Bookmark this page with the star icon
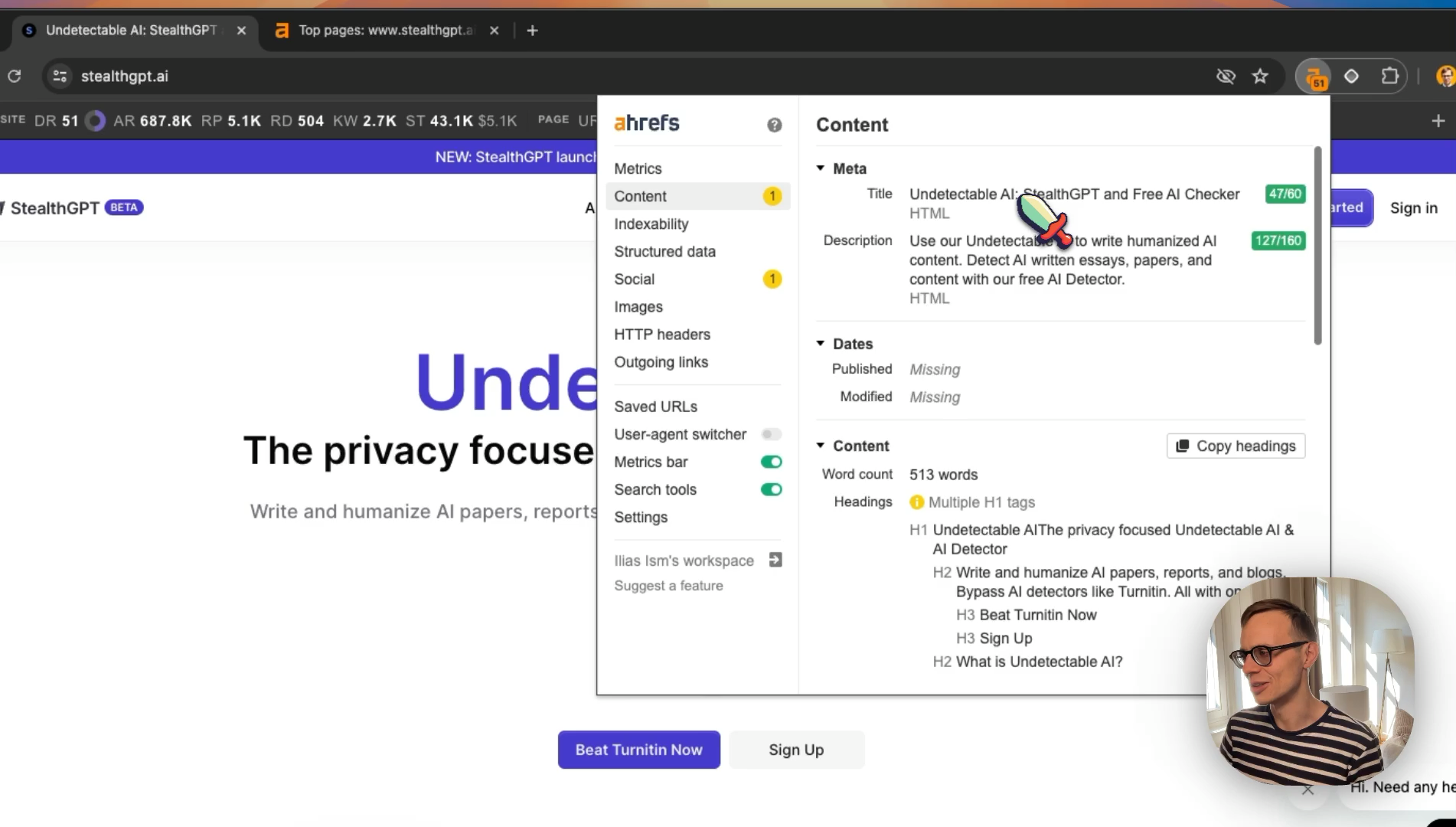This screenshot has height=827, width=1456. tap(1260, 77)
